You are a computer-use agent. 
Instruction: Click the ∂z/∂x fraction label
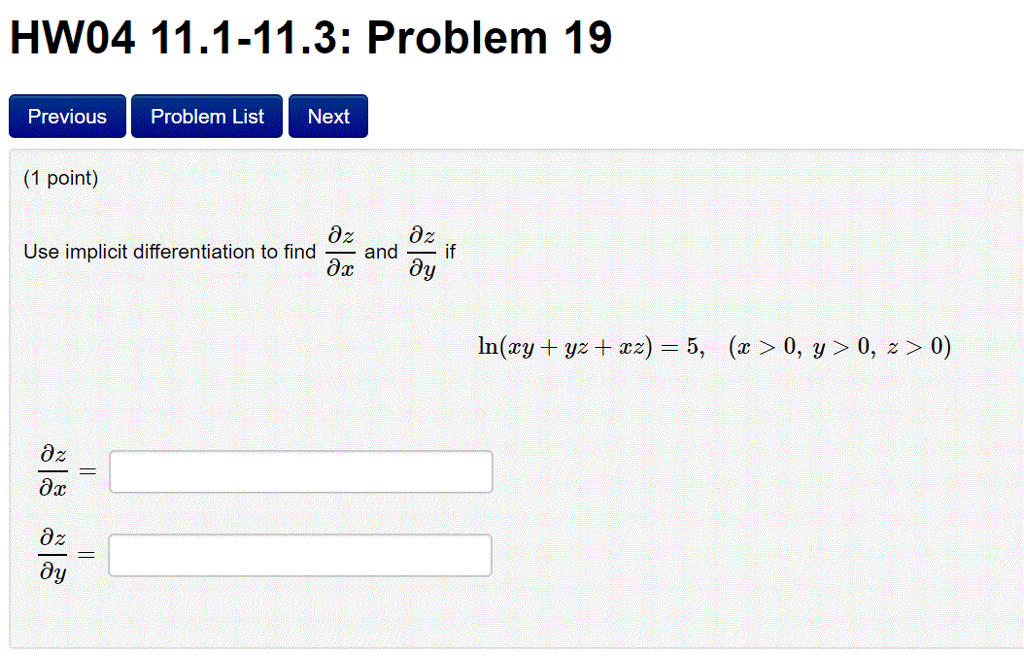pos(52,471)
